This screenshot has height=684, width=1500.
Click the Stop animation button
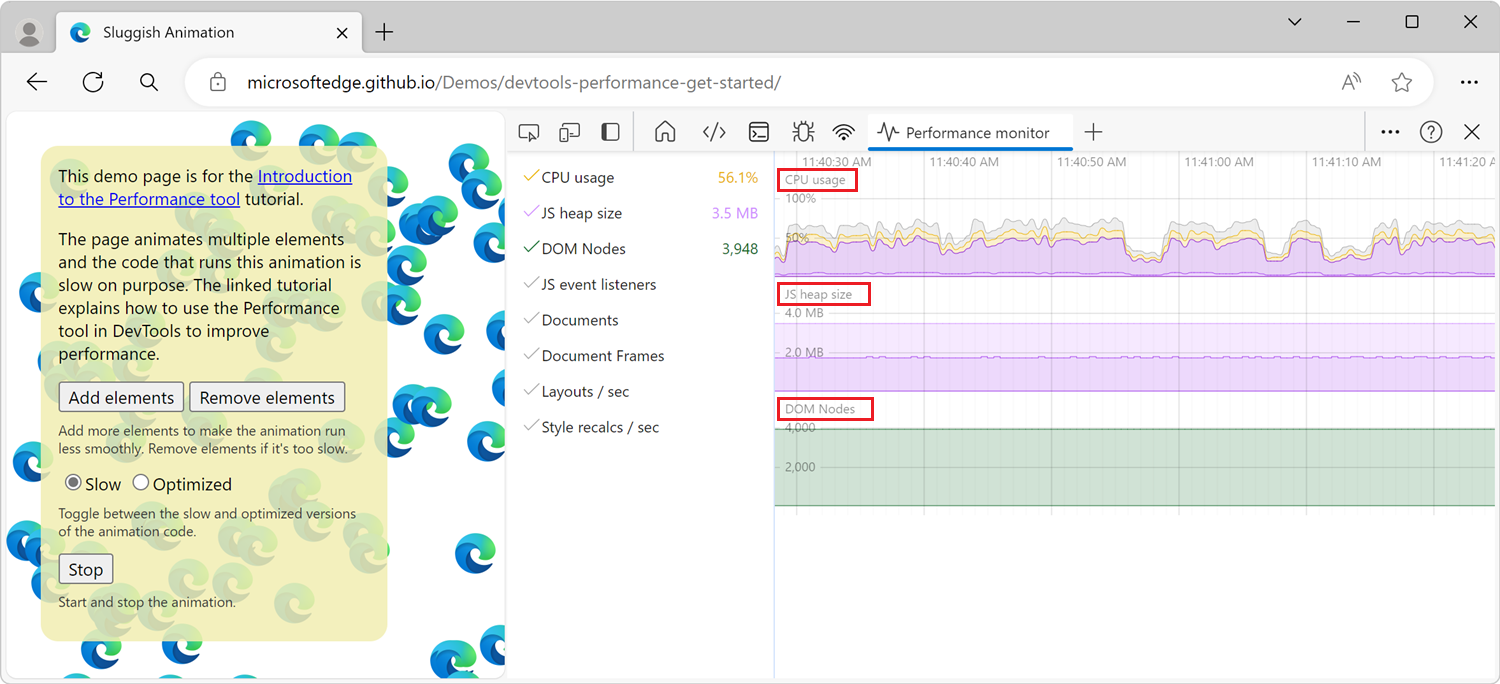click(85, 569)
